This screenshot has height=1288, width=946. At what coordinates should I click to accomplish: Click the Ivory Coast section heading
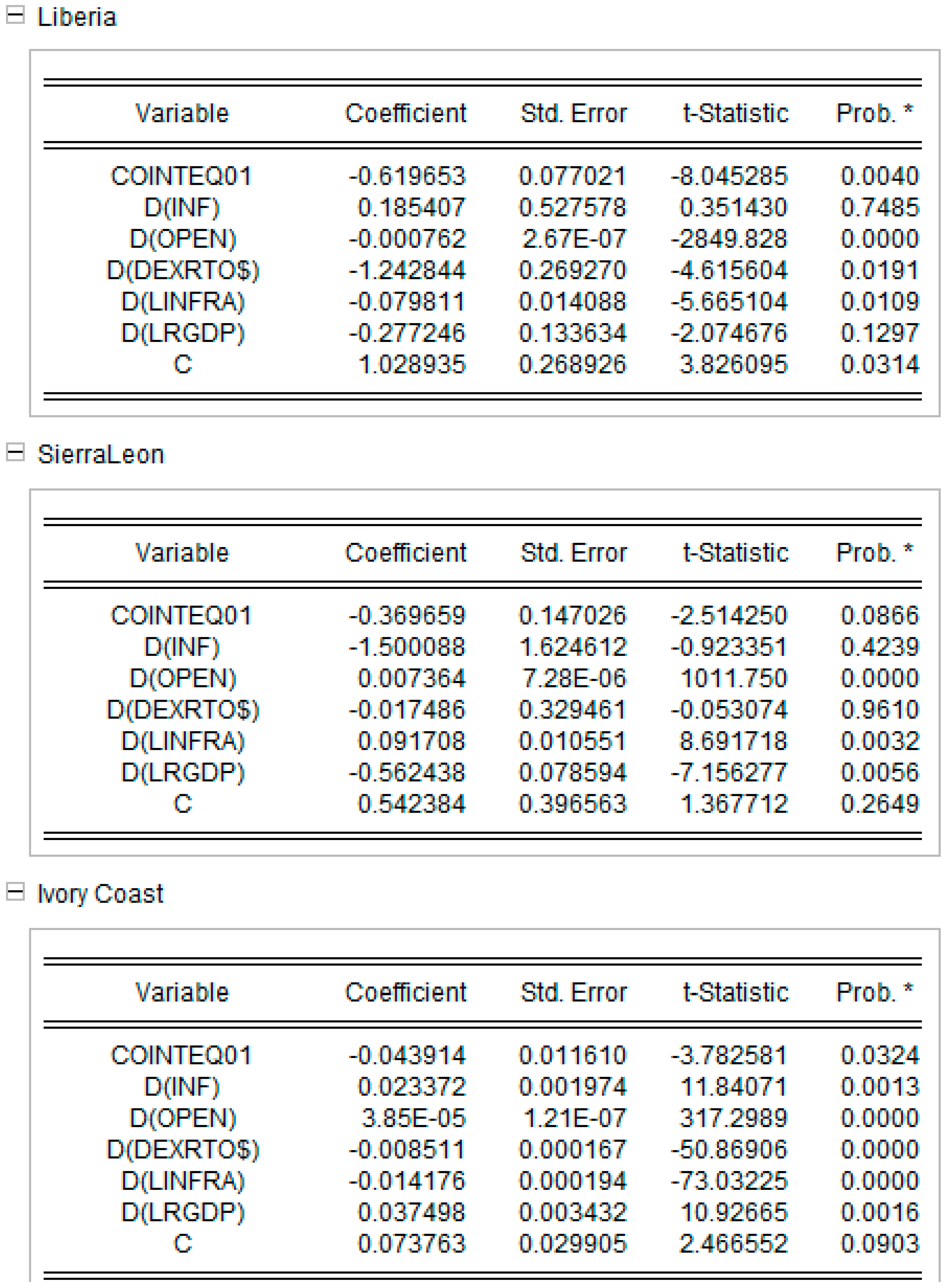(100, 894)
